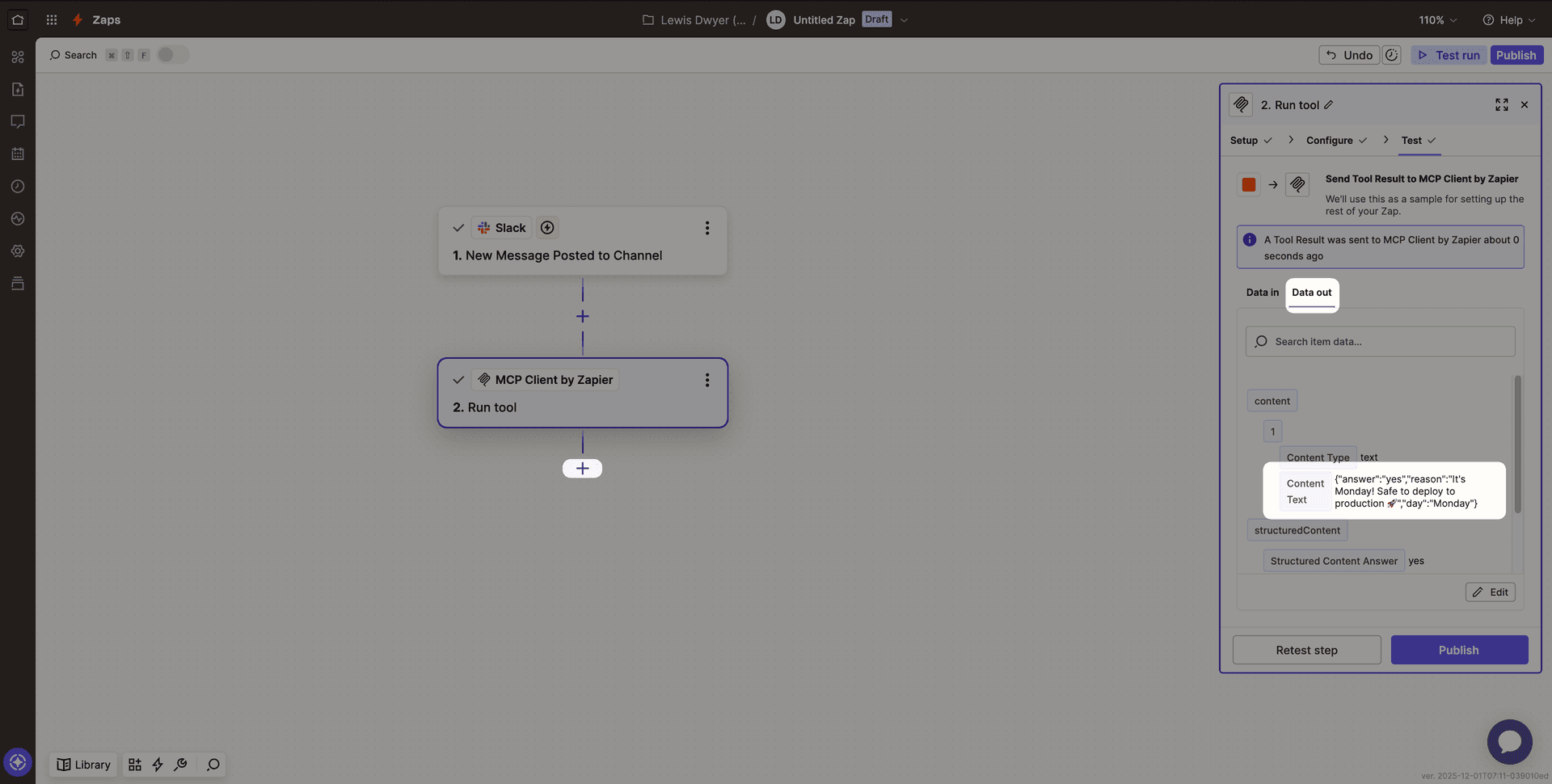Add a step below MCP Client
This screenshot has width=1552, height=784.
coord(582,469)
